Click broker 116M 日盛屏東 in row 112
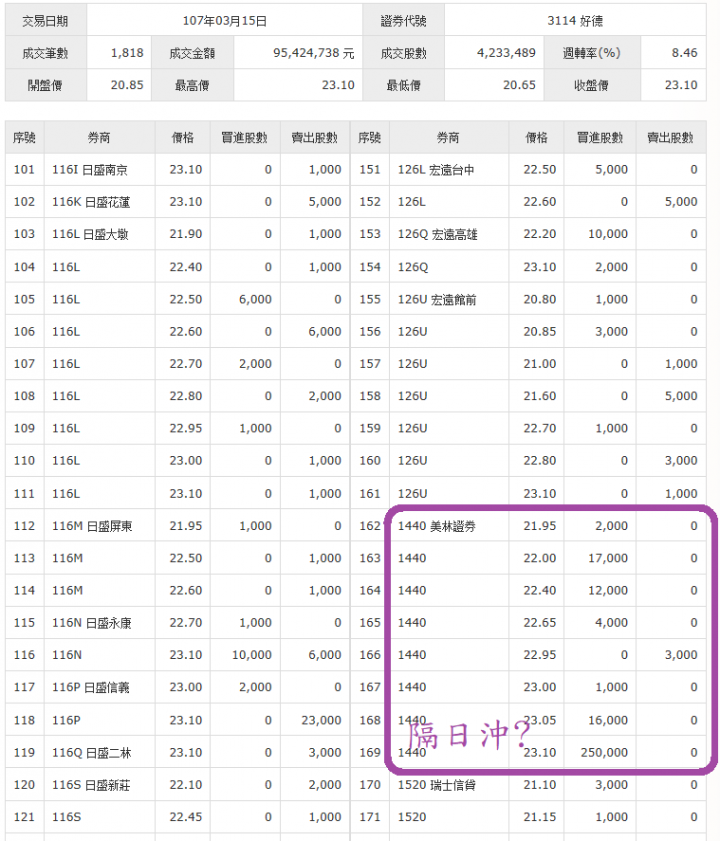Image resolution: width=720 pixels, height=841 pixels. tap(92, 526)
